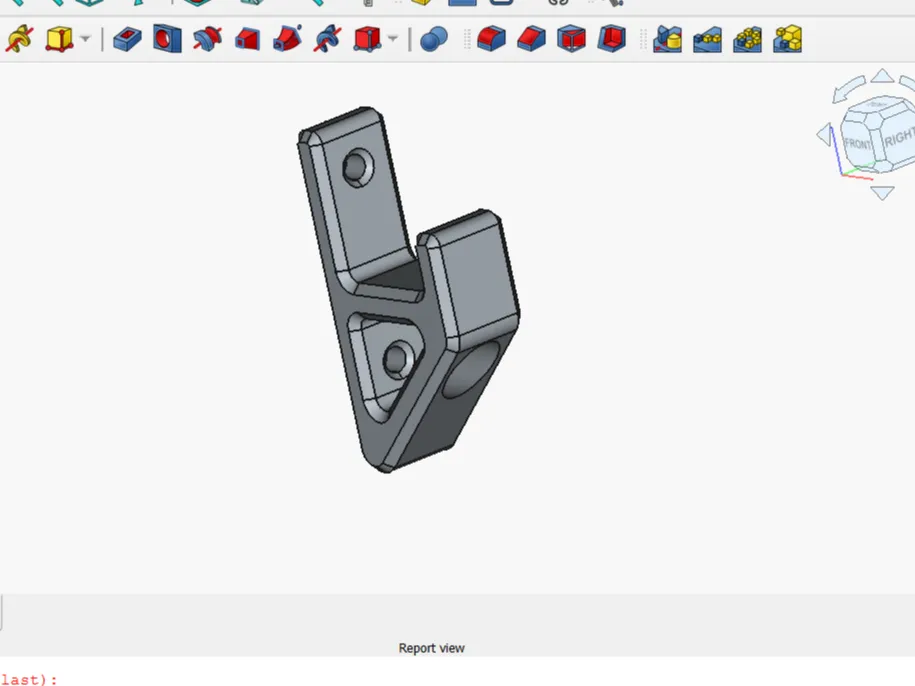The height and width of the screenshot is (686, 915).
Task: Click the Additive primitive yellow box icon
Action: click(59, 39)
